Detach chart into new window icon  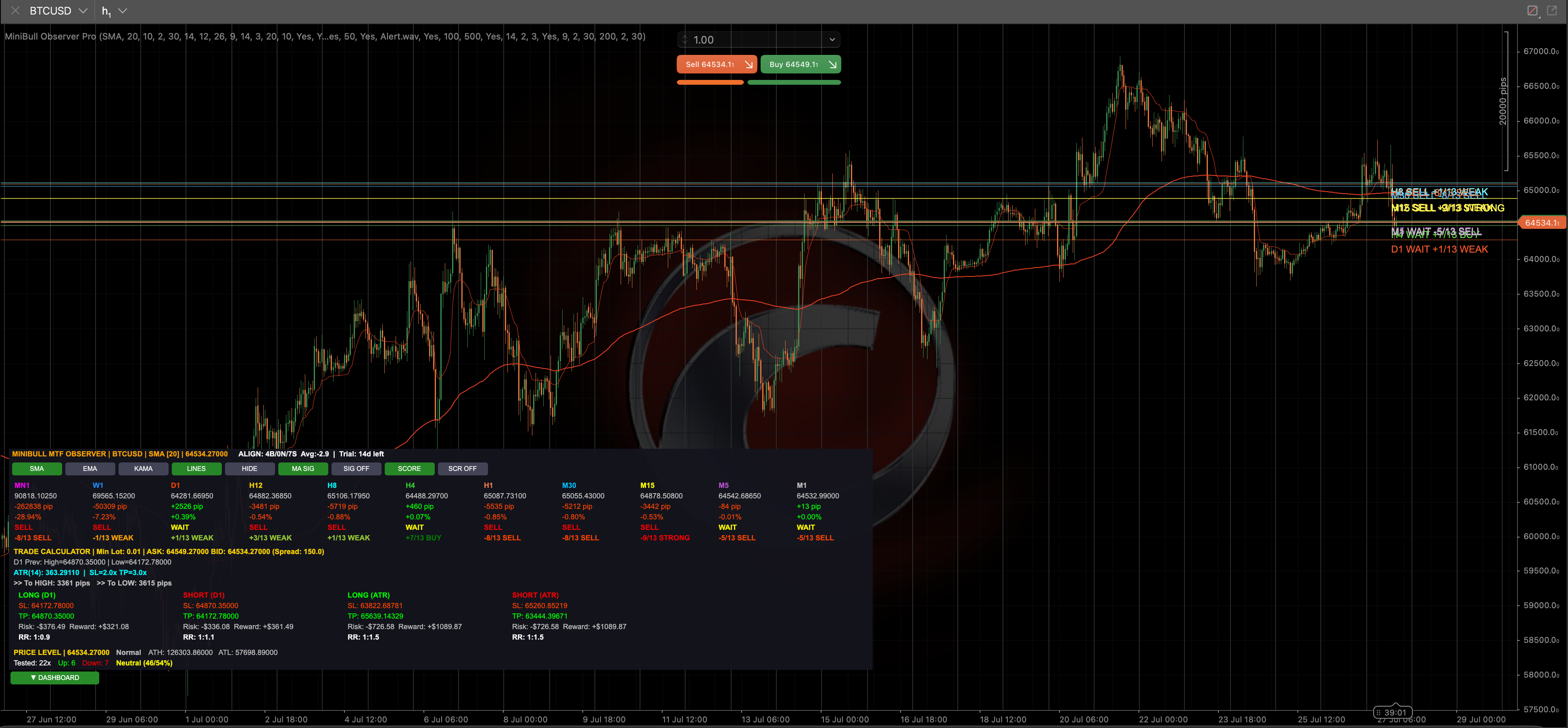(1551, 10)
